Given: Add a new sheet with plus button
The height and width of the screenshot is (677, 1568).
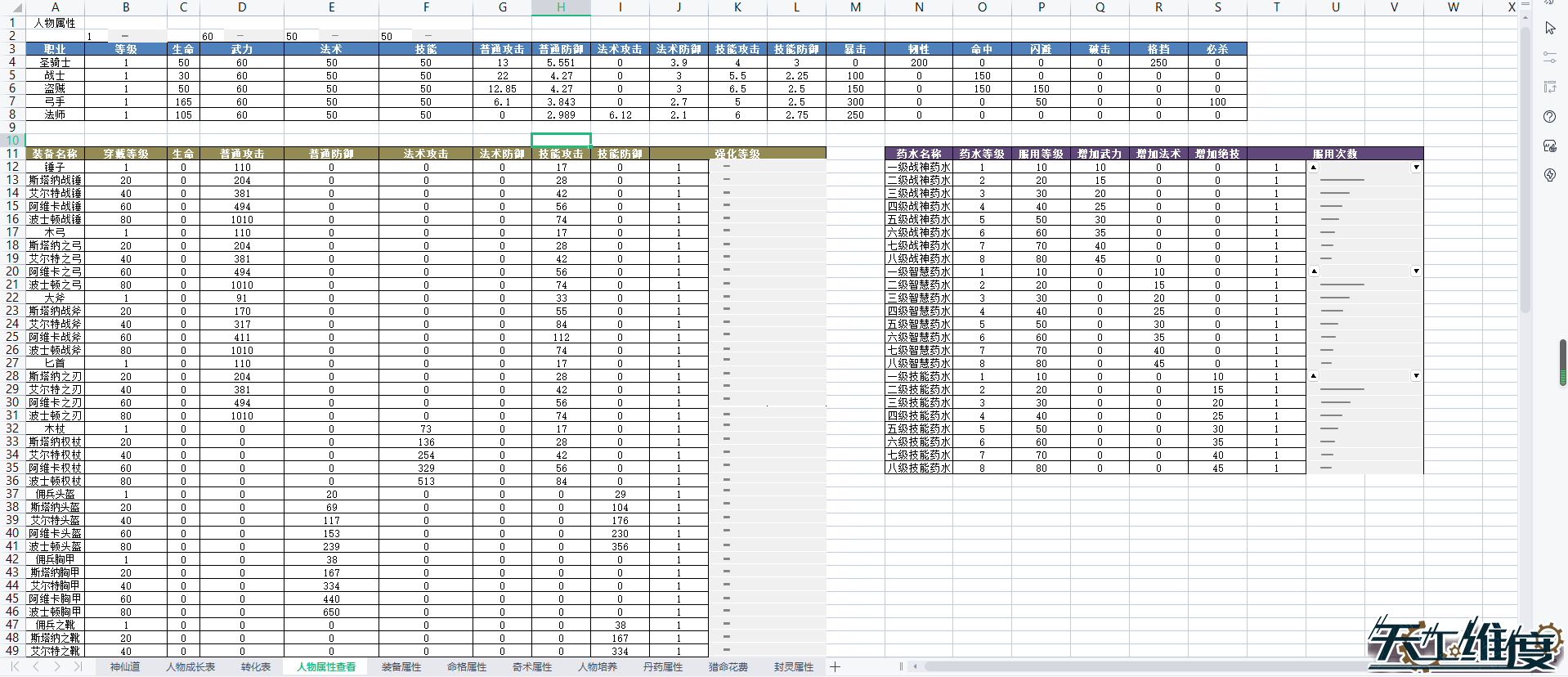Looking at the screenshot, I should 835,667.
